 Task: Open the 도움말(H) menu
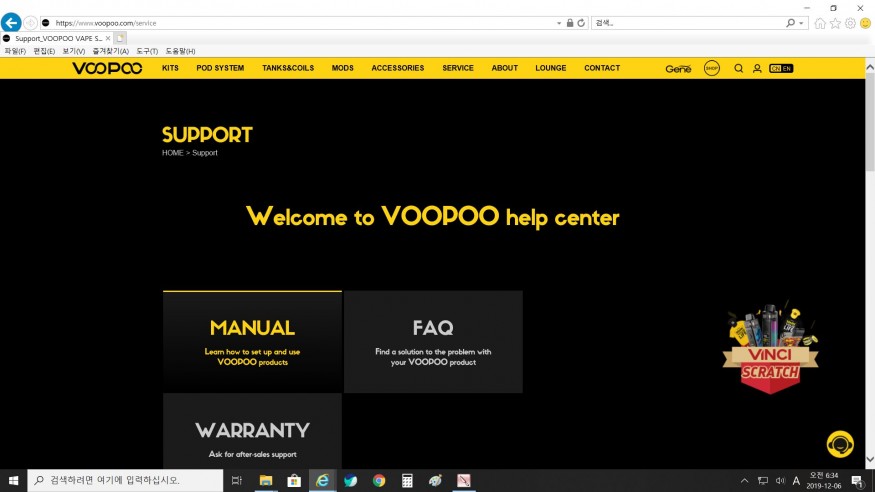coord(180,51)
